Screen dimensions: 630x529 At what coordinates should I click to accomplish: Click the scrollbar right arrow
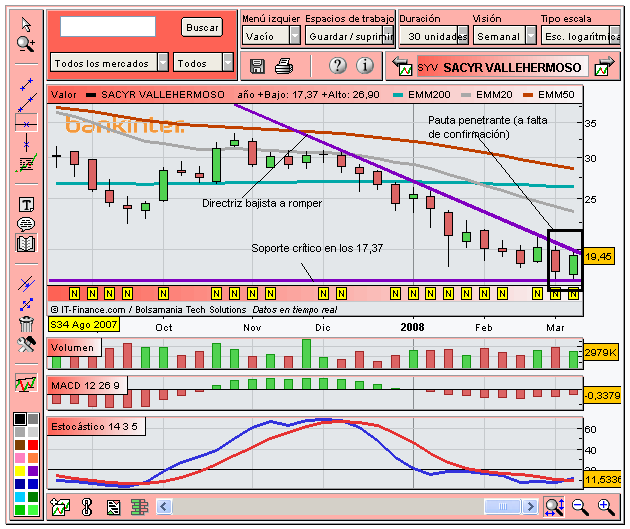(x=530, y=507)
